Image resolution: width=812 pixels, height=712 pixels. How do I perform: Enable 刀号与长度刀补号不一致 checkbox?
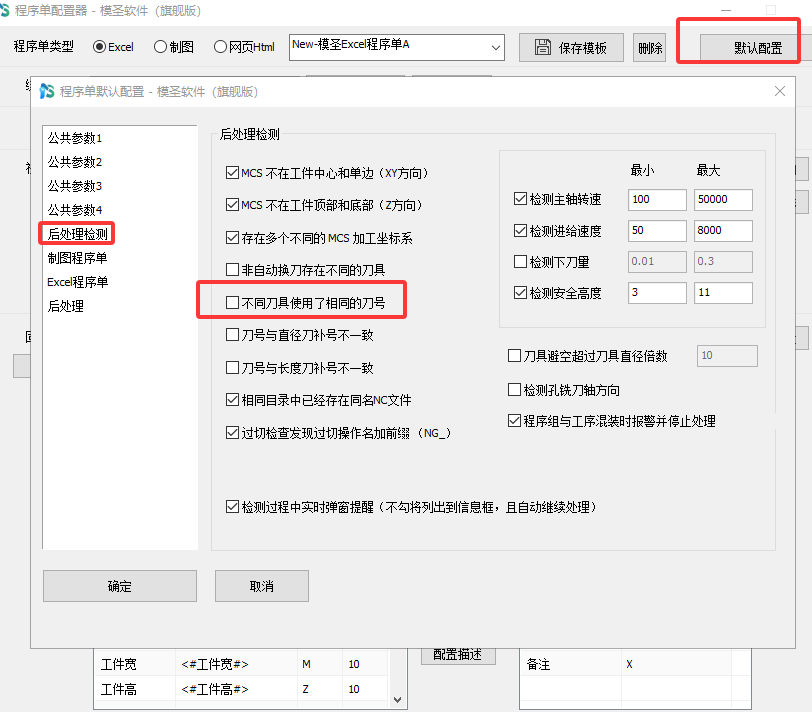point(232,368)
